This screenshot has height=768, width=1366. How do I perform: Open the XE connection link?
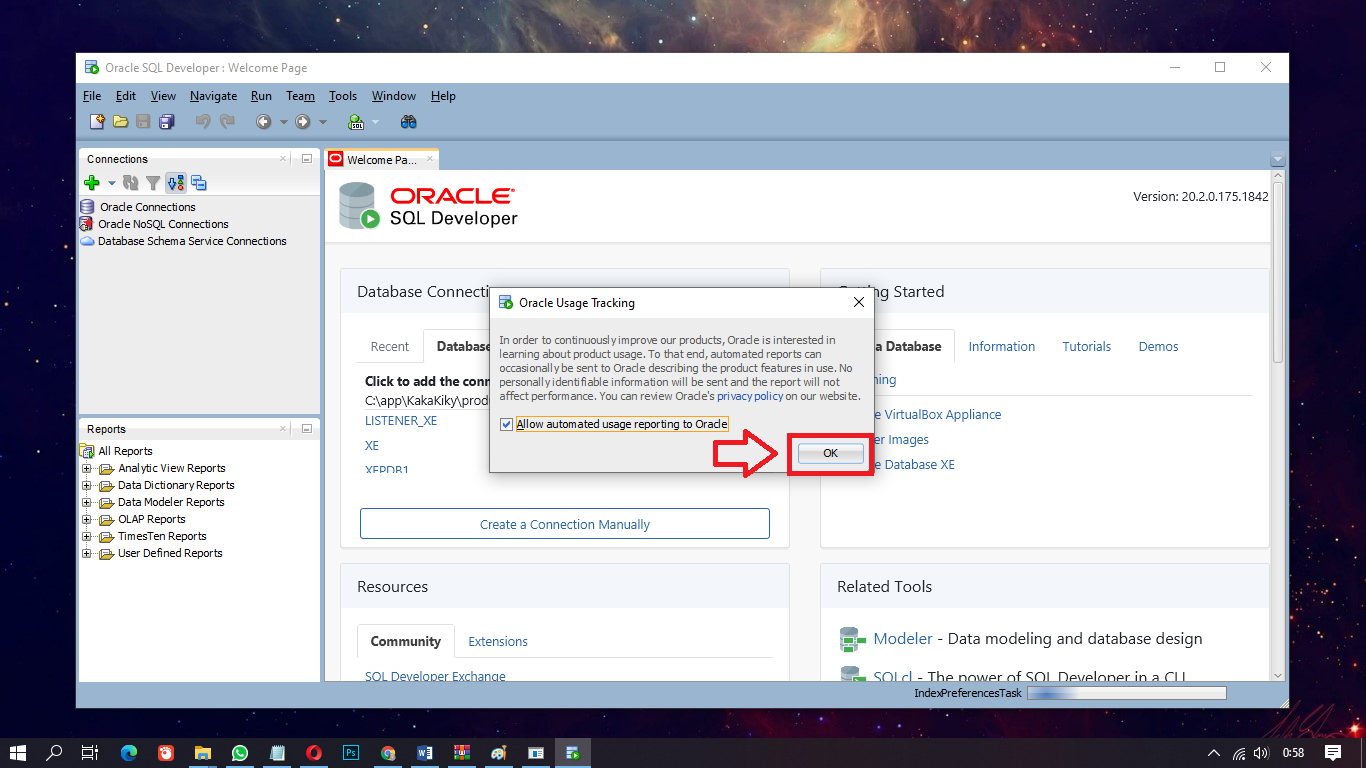(372, 446)
